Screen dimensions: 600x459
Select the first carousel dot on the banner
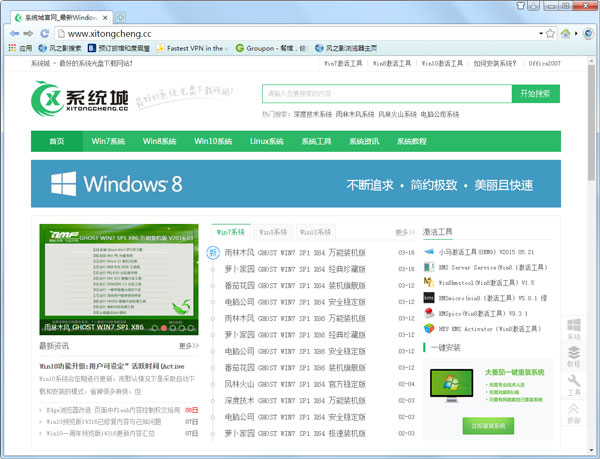[x=155, y=328]
